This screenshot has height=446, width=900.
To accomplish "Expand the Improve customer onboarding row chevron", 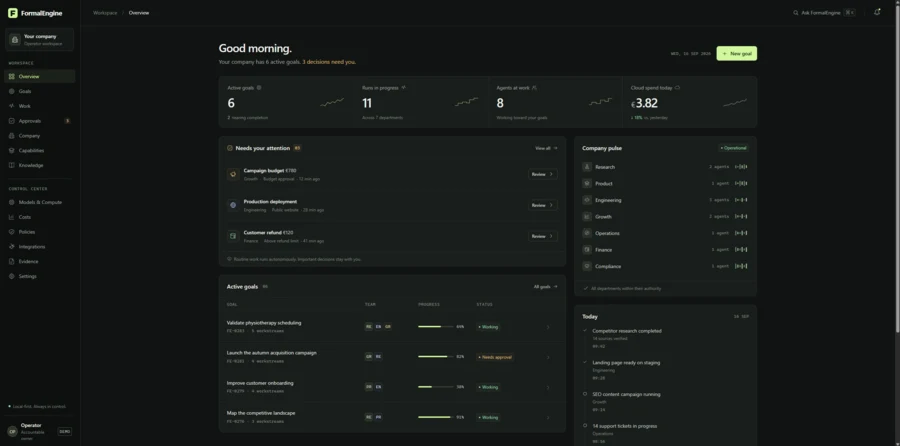I will point(548,387).
